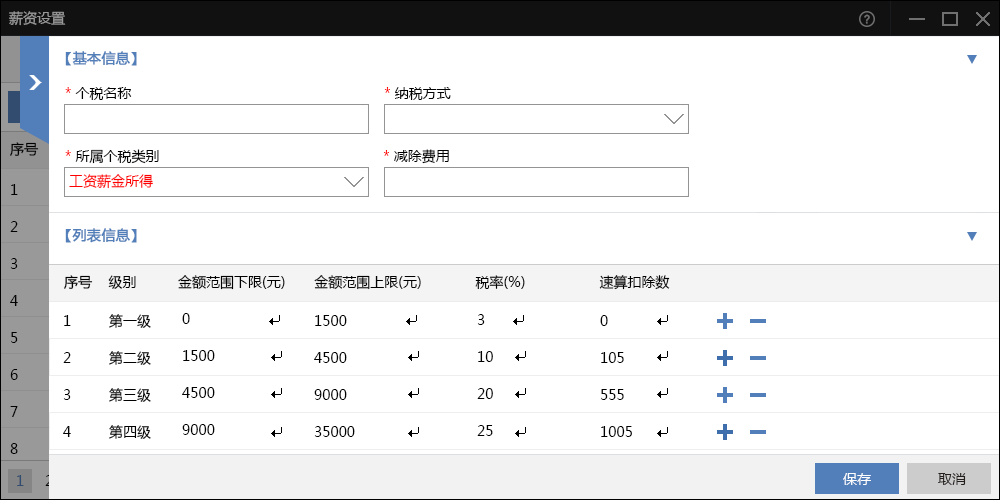Delete the 第四级 row using minus
The height and width of the screenshot is (500, 1000).
(757, 432)
